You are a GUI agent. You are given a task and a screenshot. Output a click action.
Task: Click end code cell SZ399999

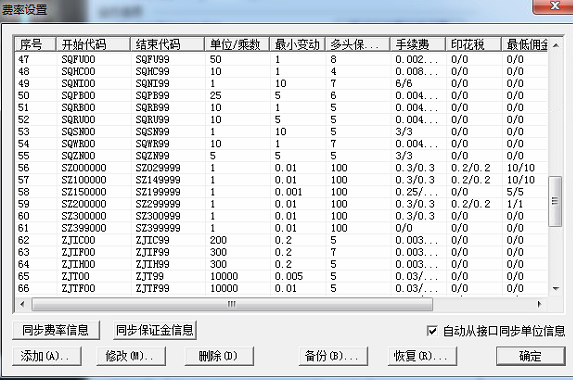[158, 228]
